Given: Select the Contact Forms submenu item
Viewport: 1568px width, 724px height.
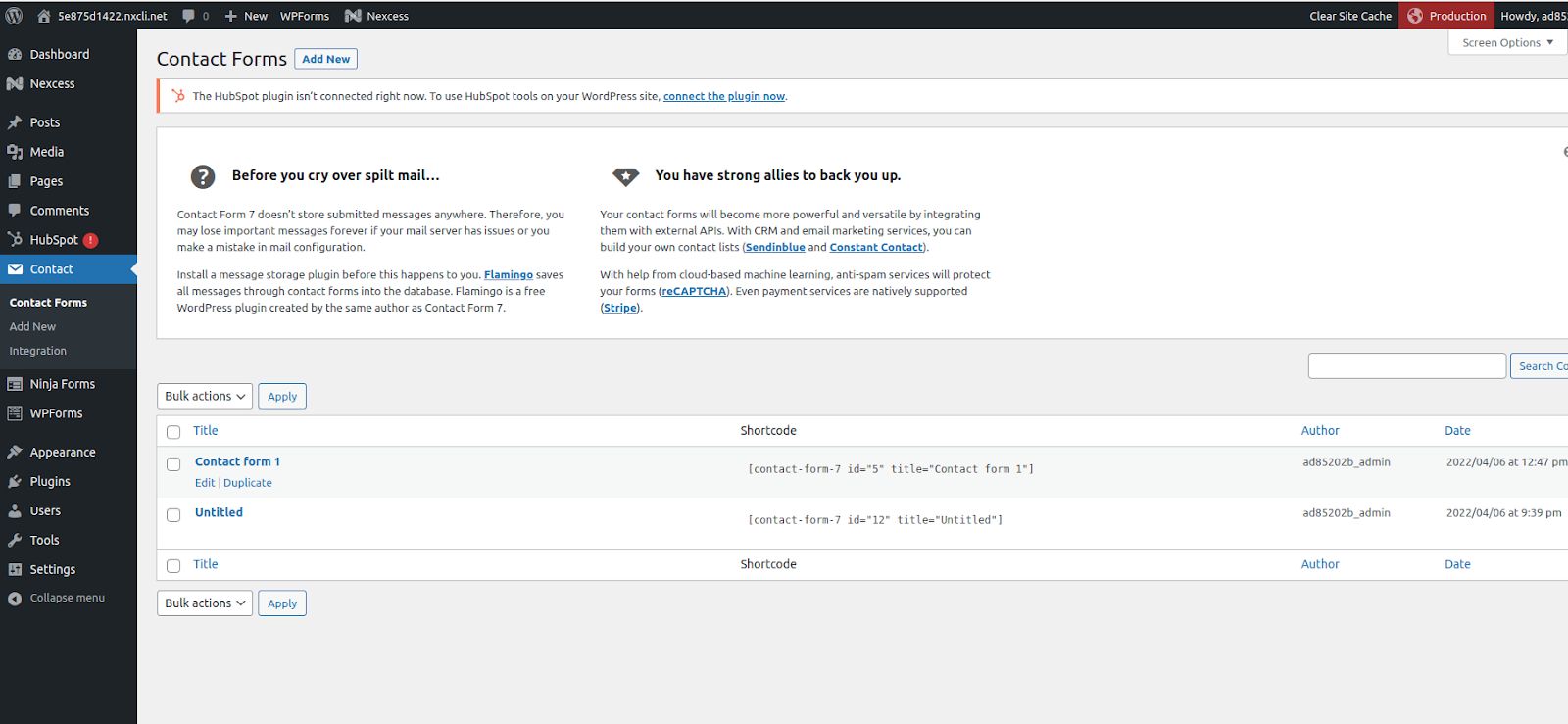Looking at the screenshot, I should pyautogui.click(x=48, y=303).
